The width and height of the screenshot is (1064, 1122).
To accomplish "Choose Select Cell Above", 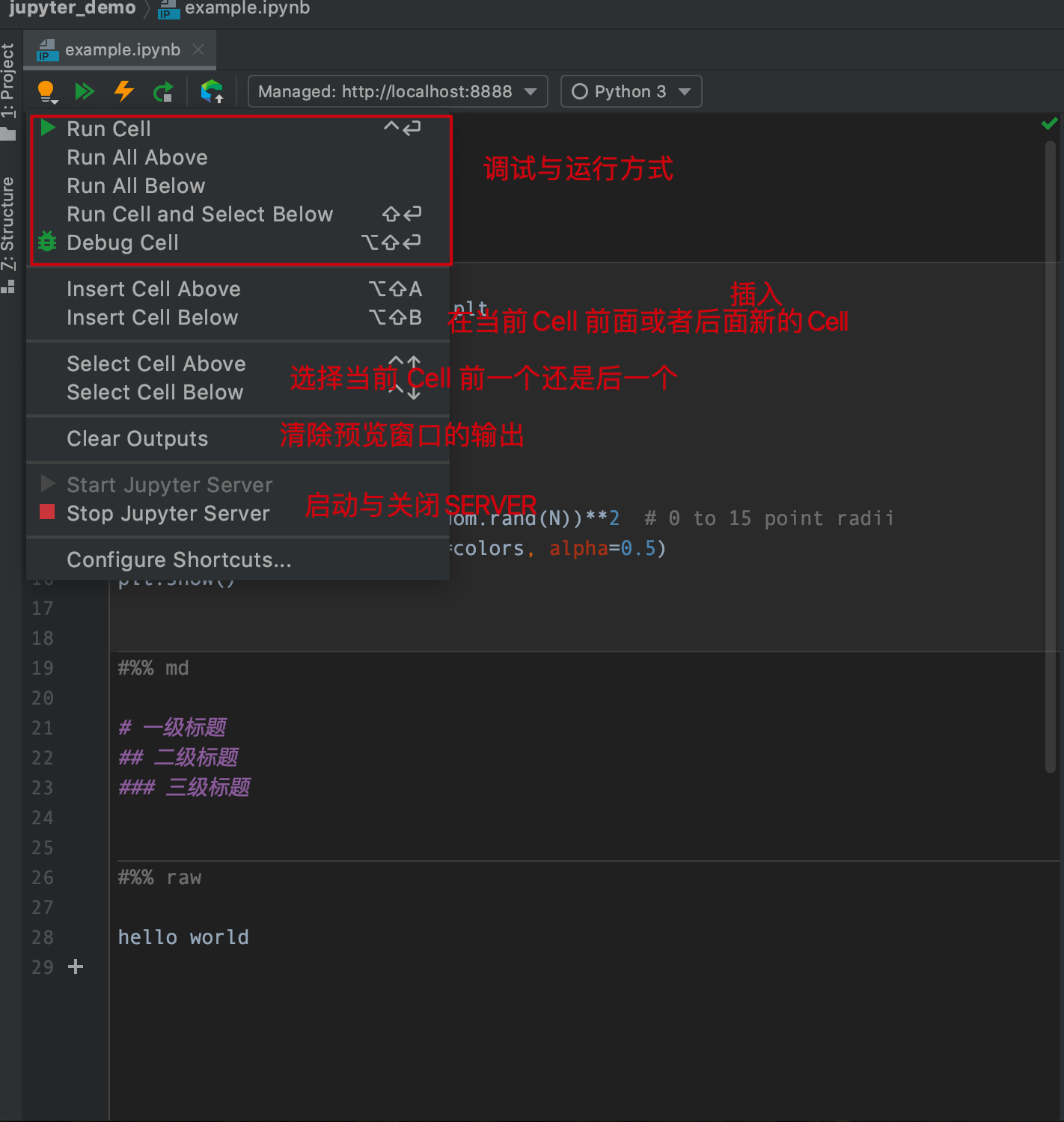I will pyautogui.click(x=238, y=364).
